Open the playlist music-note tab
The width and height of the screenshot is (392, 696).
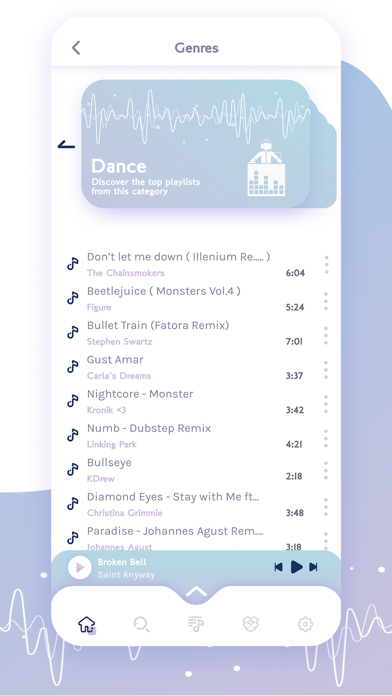pos(196,624)
